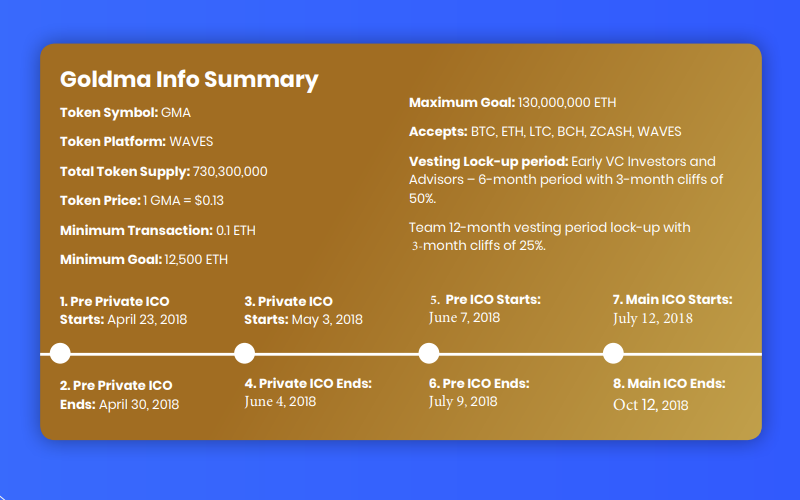Select the Main ICO Starts July 12 label
This screenshot has width=800, height=500.
coord(672,308)
